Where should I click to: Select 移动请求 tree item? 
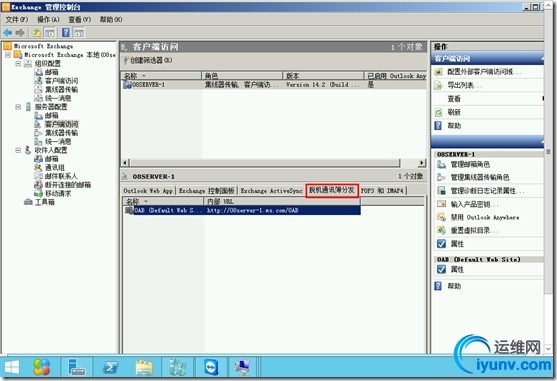58,194
